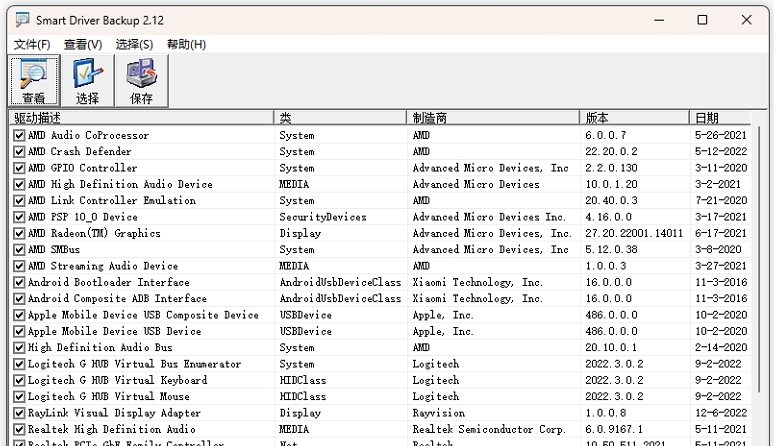This screenshot has width=774, height=446.
Task: Open the 选择(S) menu
Action: pyautogui.click(x=134, y=44)
